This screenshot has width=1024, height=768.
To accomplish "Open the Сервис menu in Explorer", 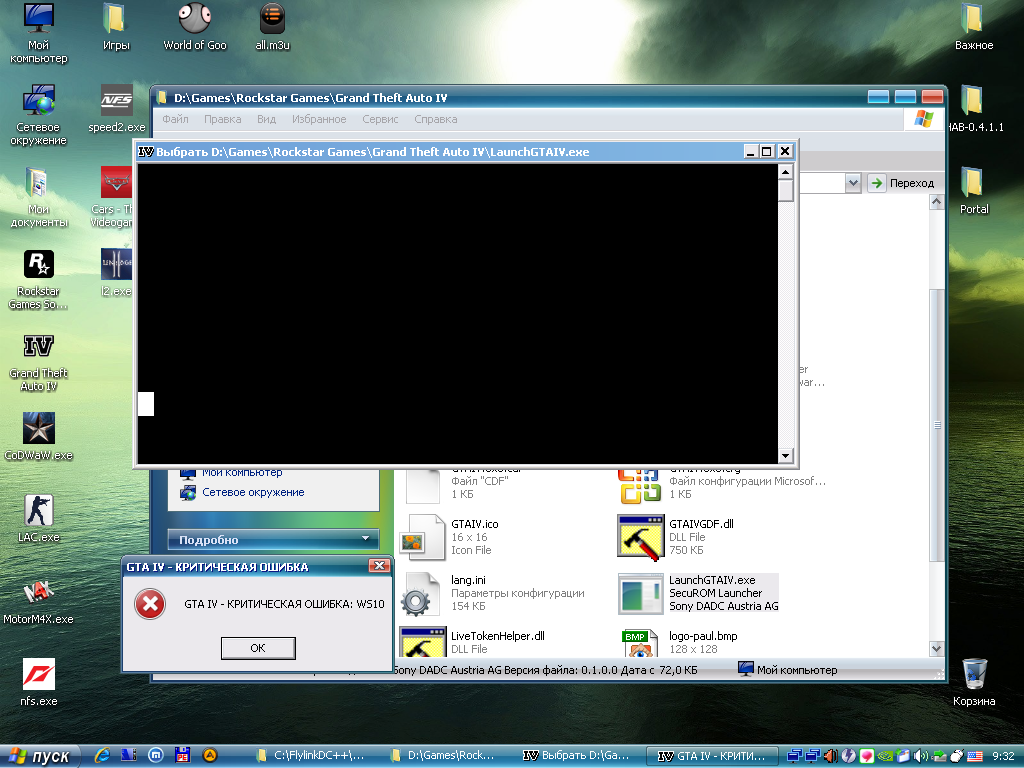I will [x=380, y=119].
